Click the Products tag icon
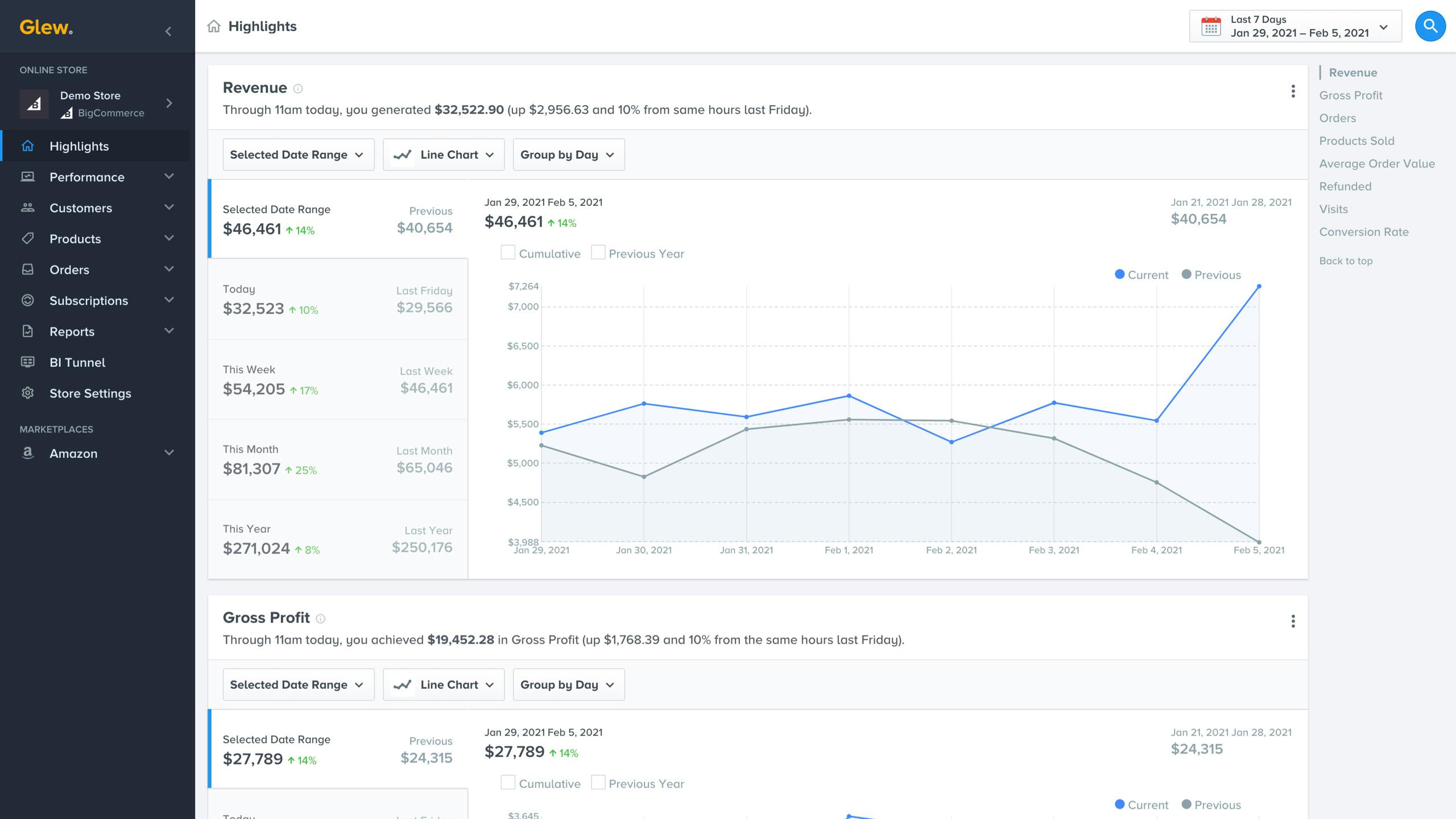This screenshot has width=1456, height=819. 27,239
